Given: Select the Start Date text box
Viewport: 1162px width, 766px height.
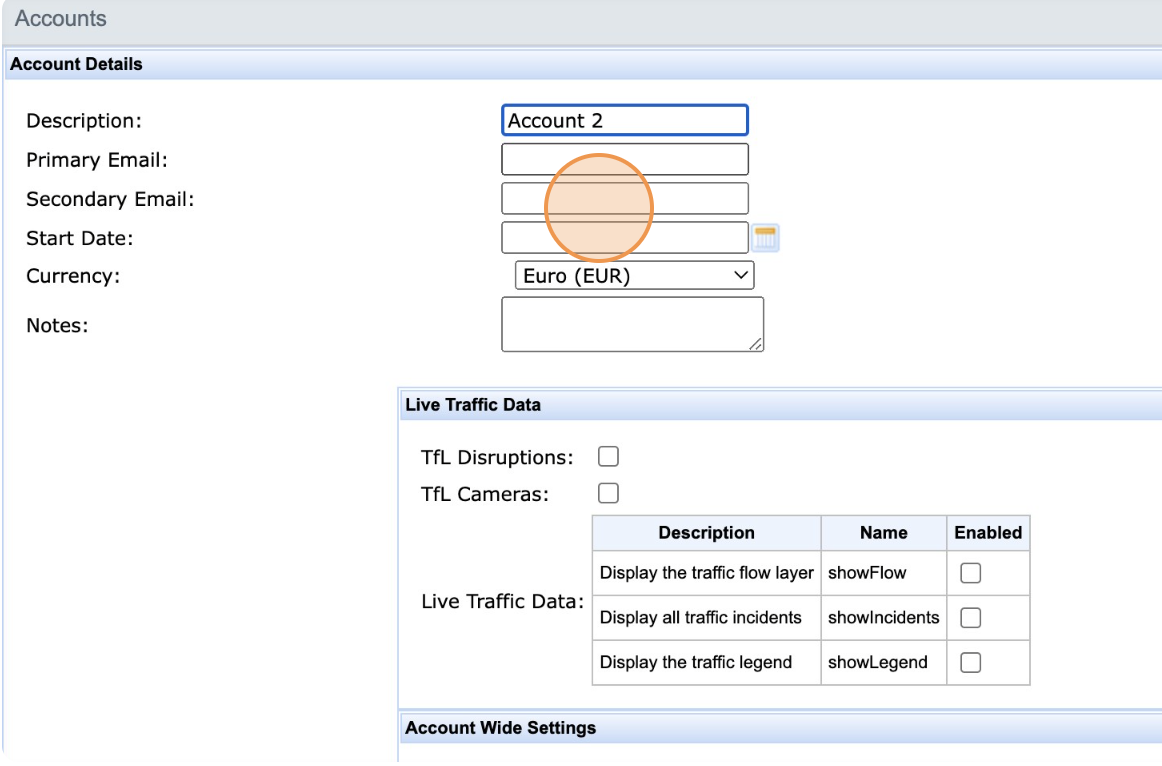Looking at the screenshot, I should (x=624, y=237).
